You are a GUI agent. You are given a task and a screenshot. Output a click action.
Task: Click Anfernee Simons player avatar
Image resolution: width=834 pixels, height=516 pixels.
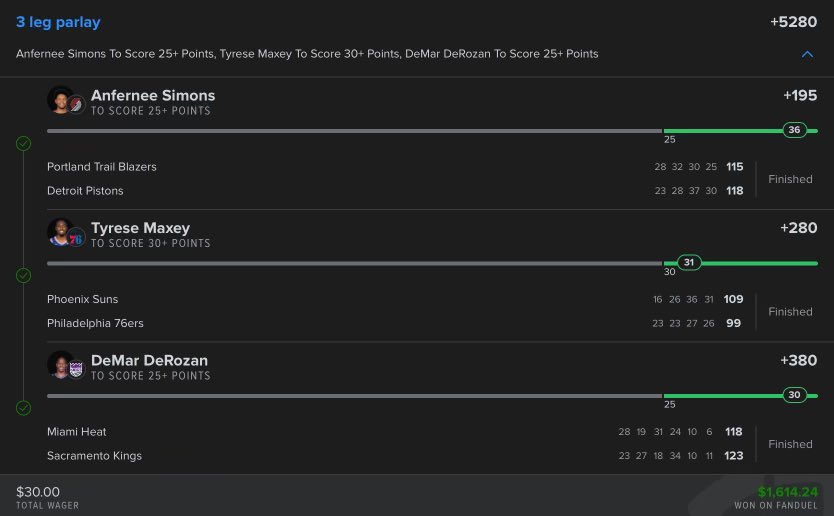tap(58, 100)
